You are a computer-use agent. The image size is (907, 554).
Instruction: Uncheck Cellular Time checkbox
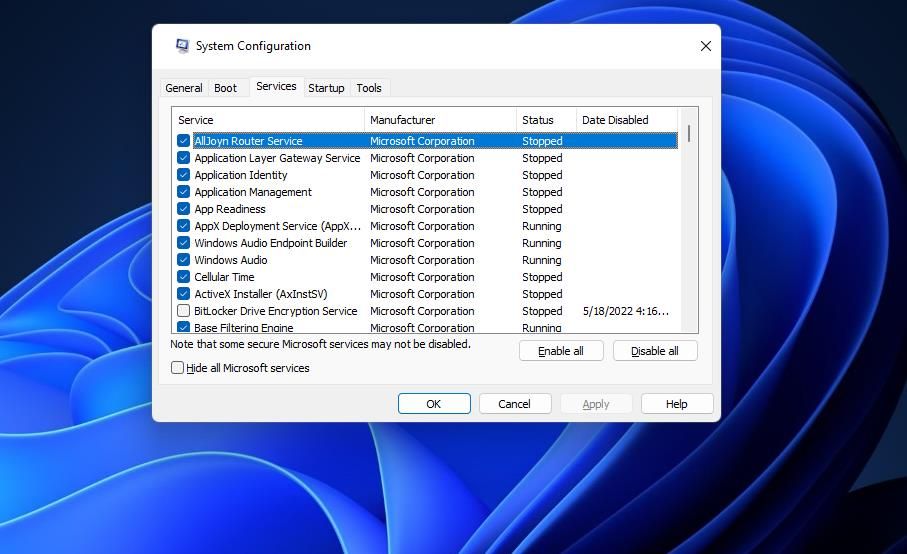183,277
